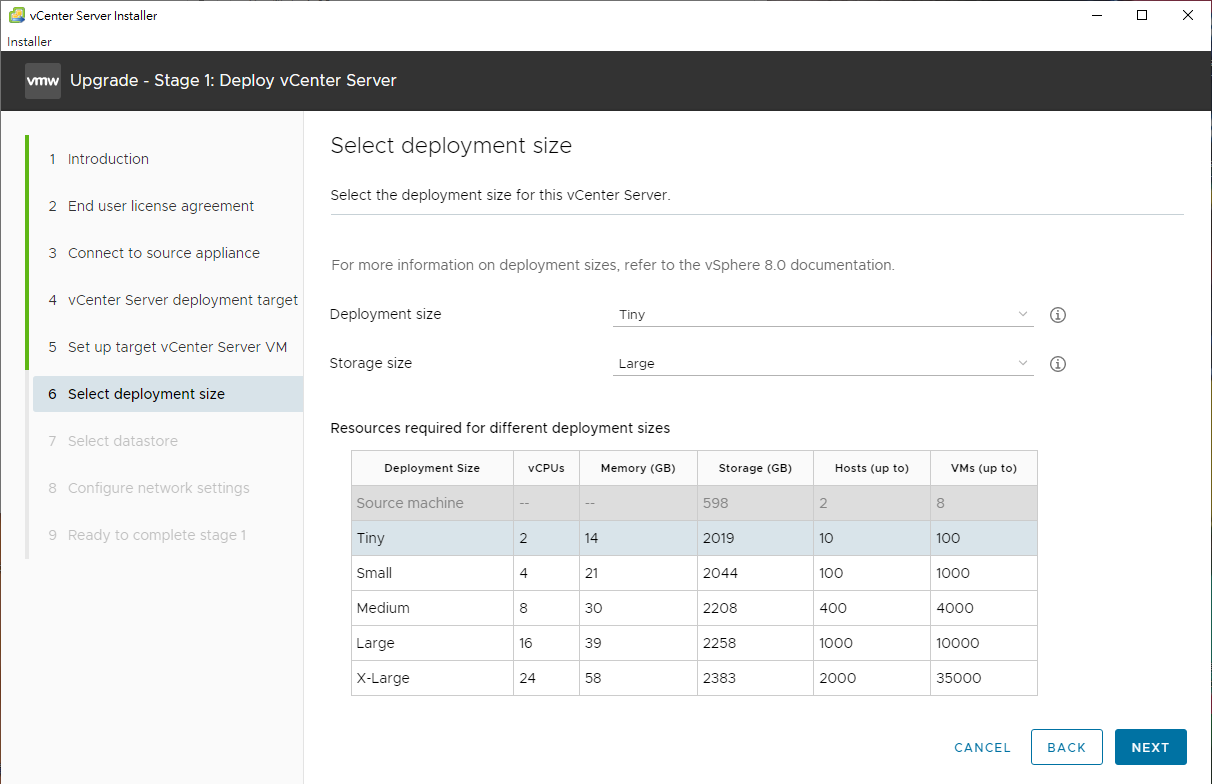
Task: Go to step 3 Connect to source appliance
Action: click(x=164, y=253)
